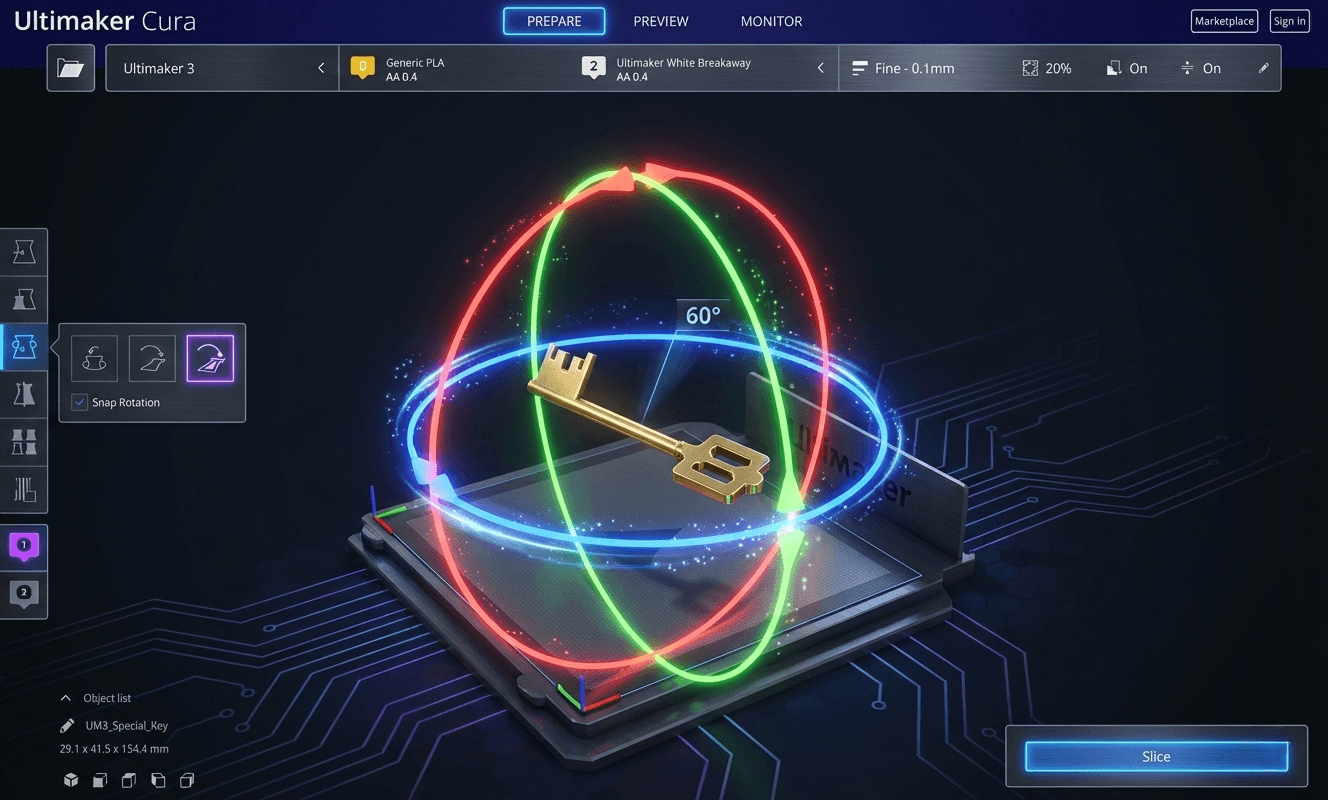The width and height of the screenshot is (1328, 800).
Task: Click the Lay Flat rotation icon
Action: tap(152, 358)
